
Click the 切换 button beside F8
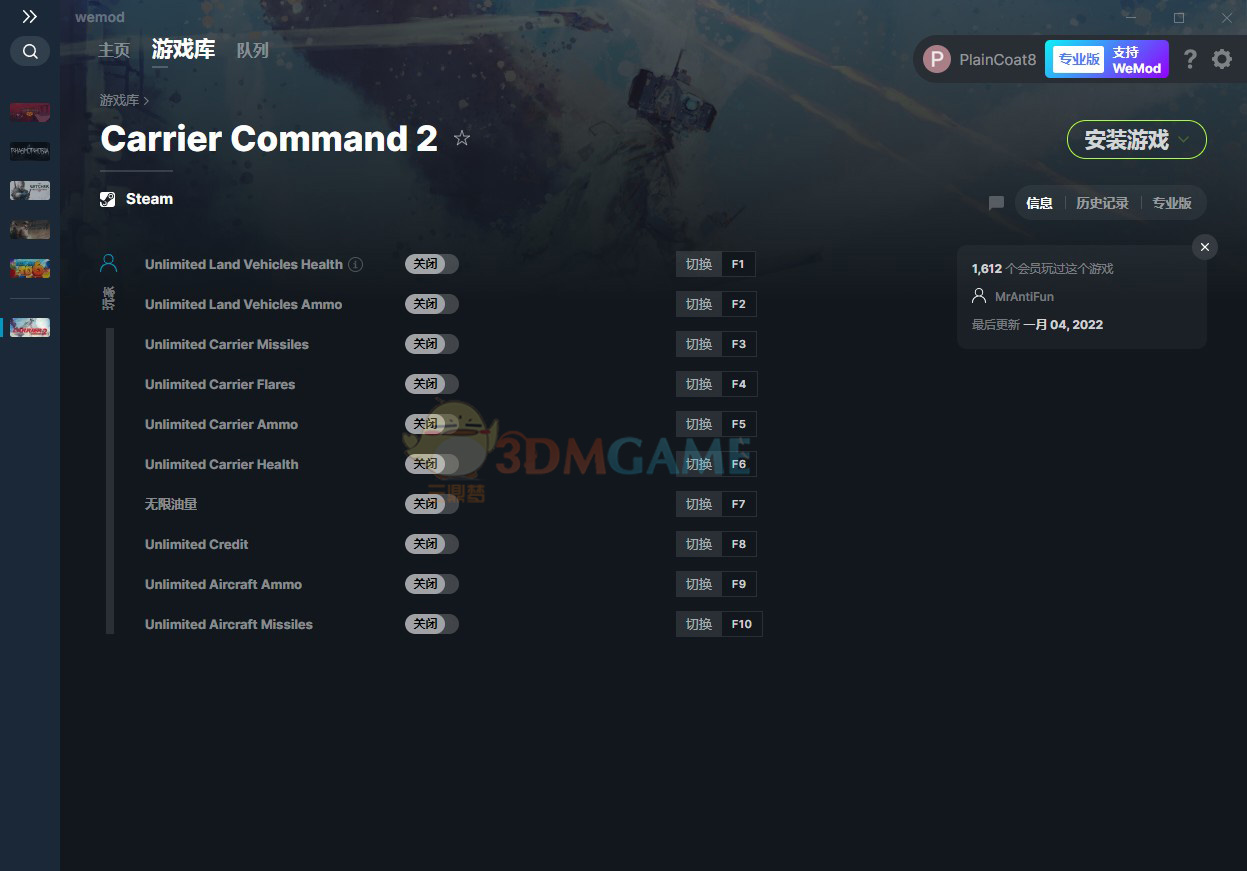699,544
